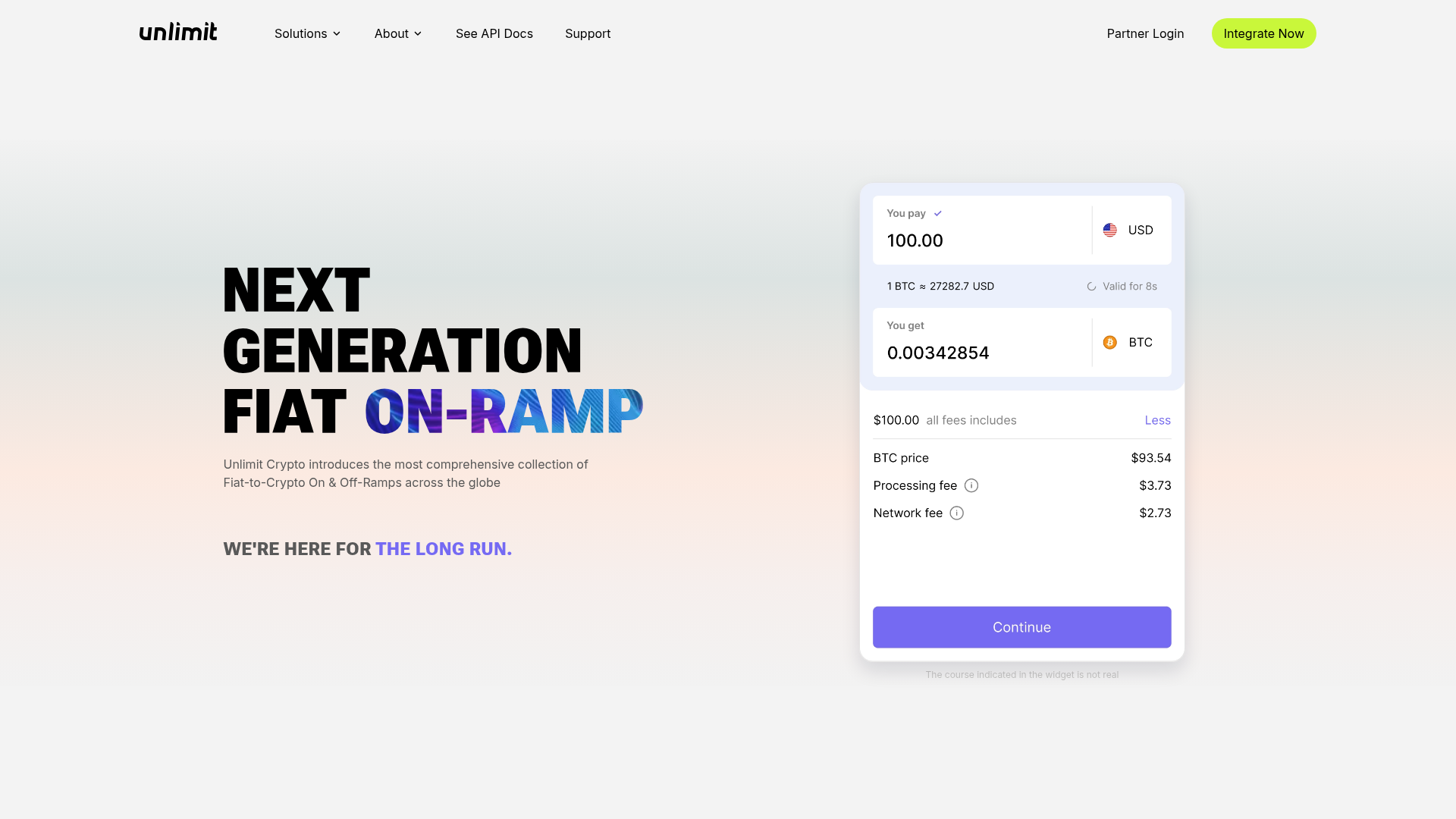
Task: Click the ON-RAMP gradient heading
Action: (x=504, y=412)
